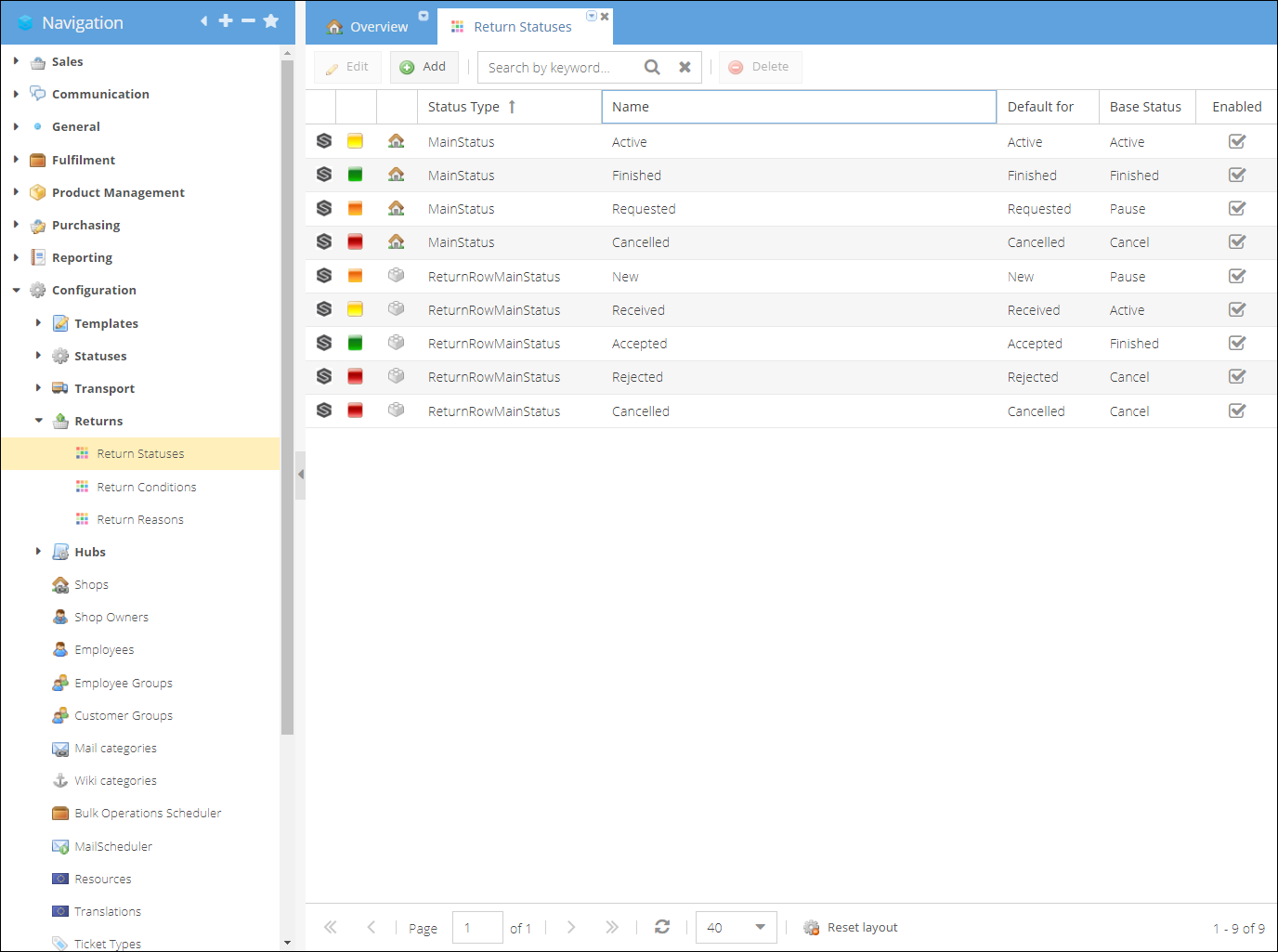Screen dimensions: 1278x952
Task: Expand the Templates tree node
Action: tap(38, 323)
